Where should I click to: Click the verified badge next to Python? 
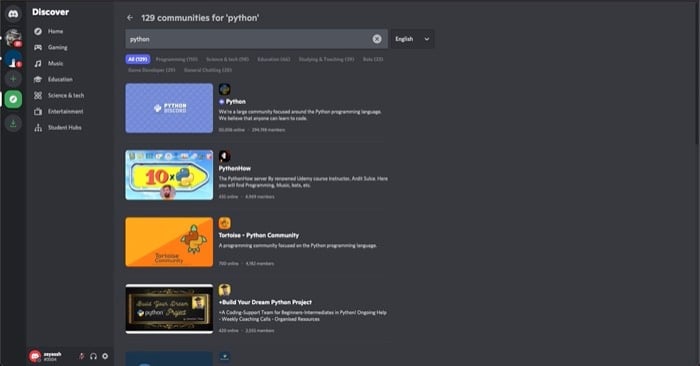(221, 102)
